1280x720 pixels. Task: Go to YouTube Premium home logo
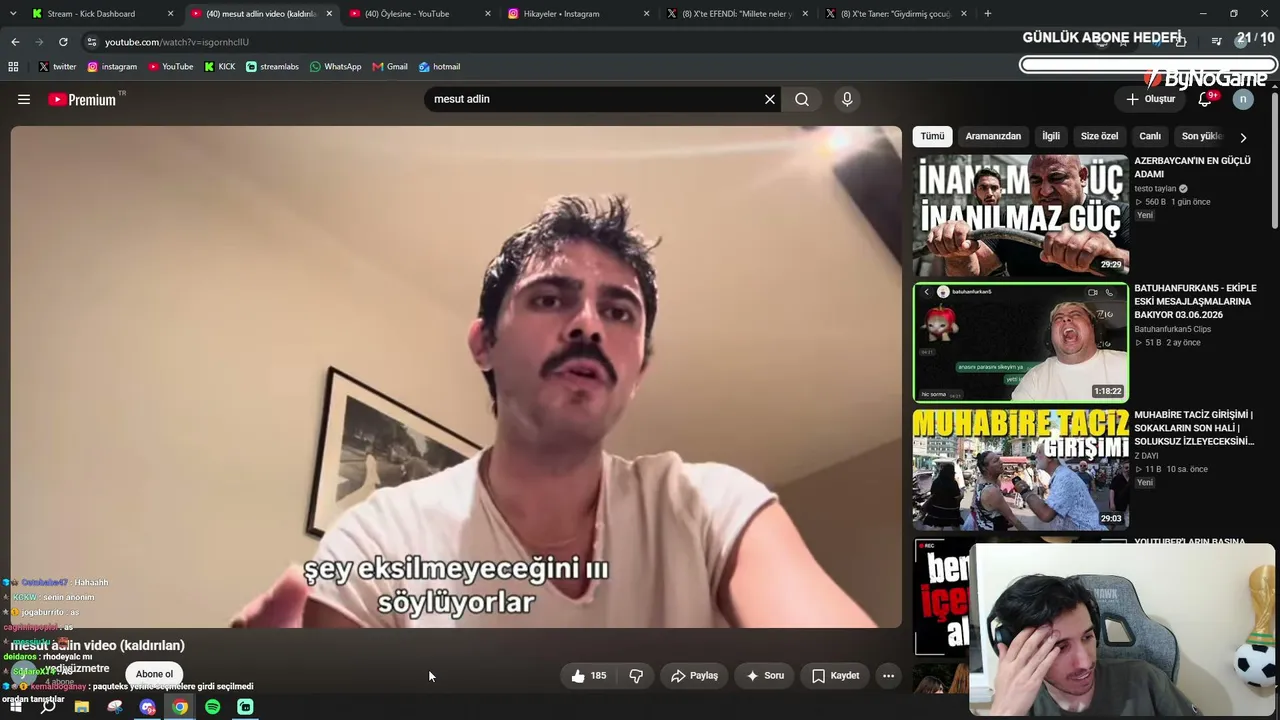(82, 99)
